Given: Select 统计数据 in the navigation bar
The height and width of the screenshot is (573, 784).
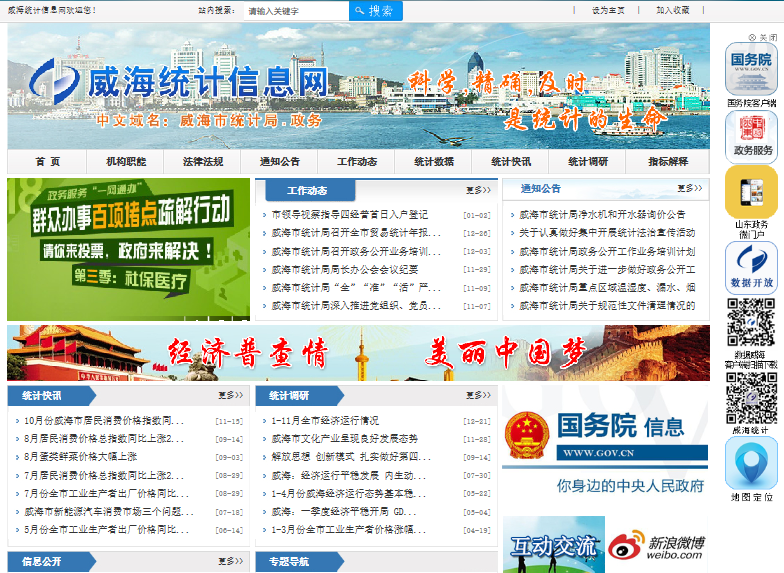Looking at the screenshot, I should pyautogui.click(x=435, y=162).
